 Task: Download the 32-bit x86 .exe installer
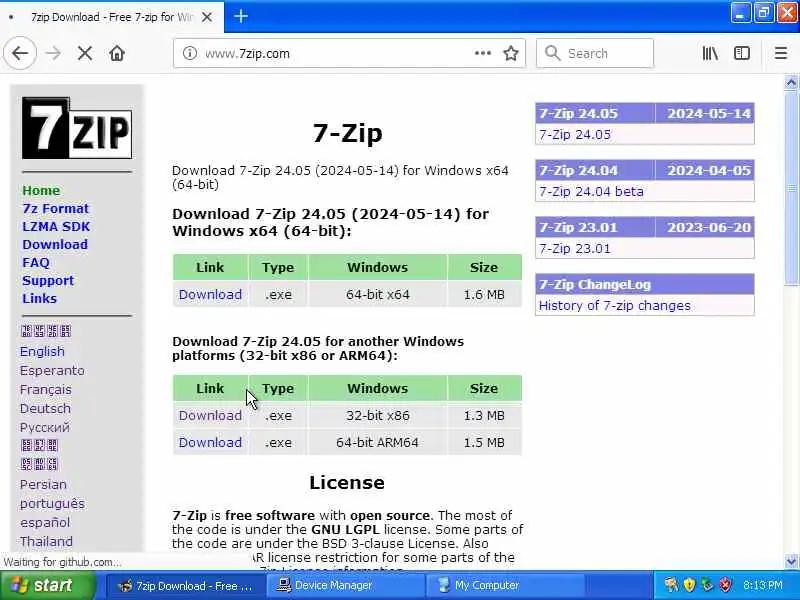pos(210,415)
